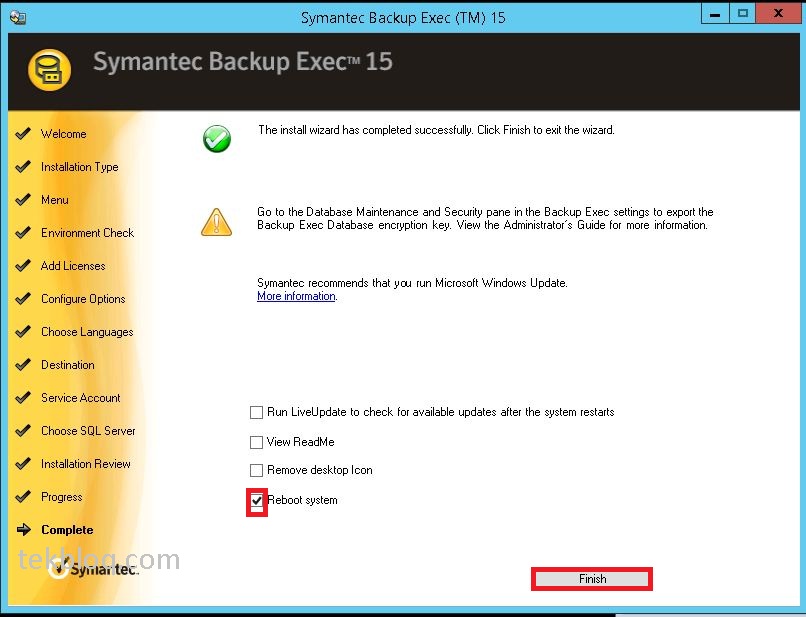This screenshot has height=617, width=806.
Task: Select the Add Licenses step label
Action: (73, 266)
